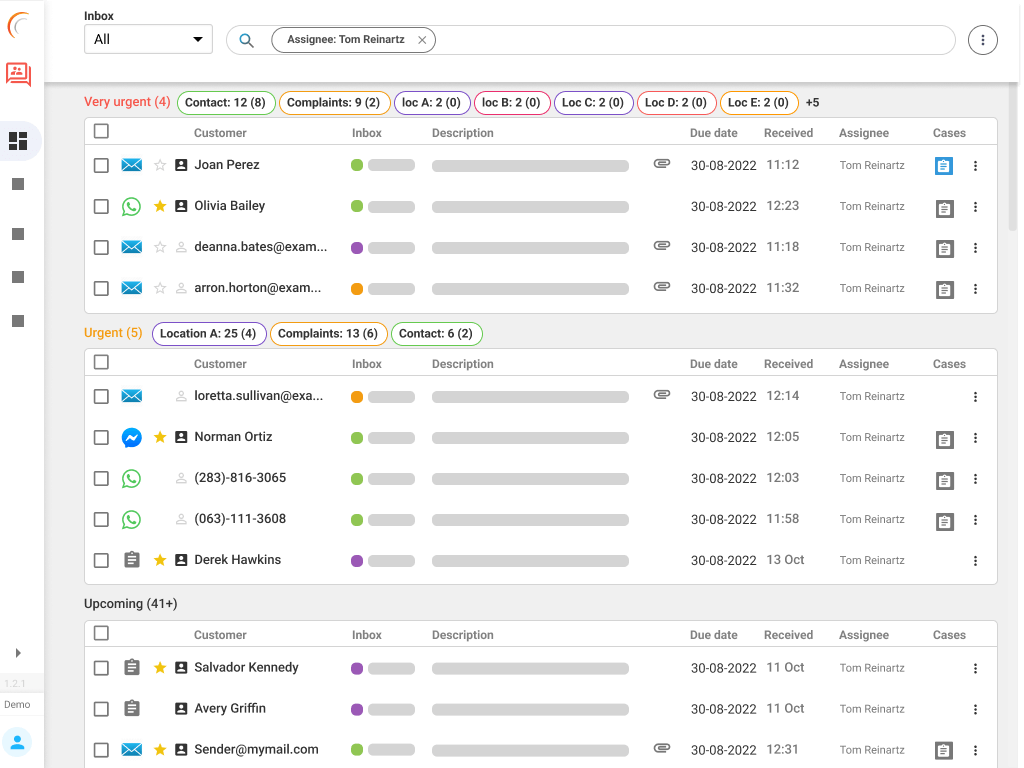Viewport: 1024px width, 768px height.
Task: Star the Joan Perez conversation
Action: point(160,166)
